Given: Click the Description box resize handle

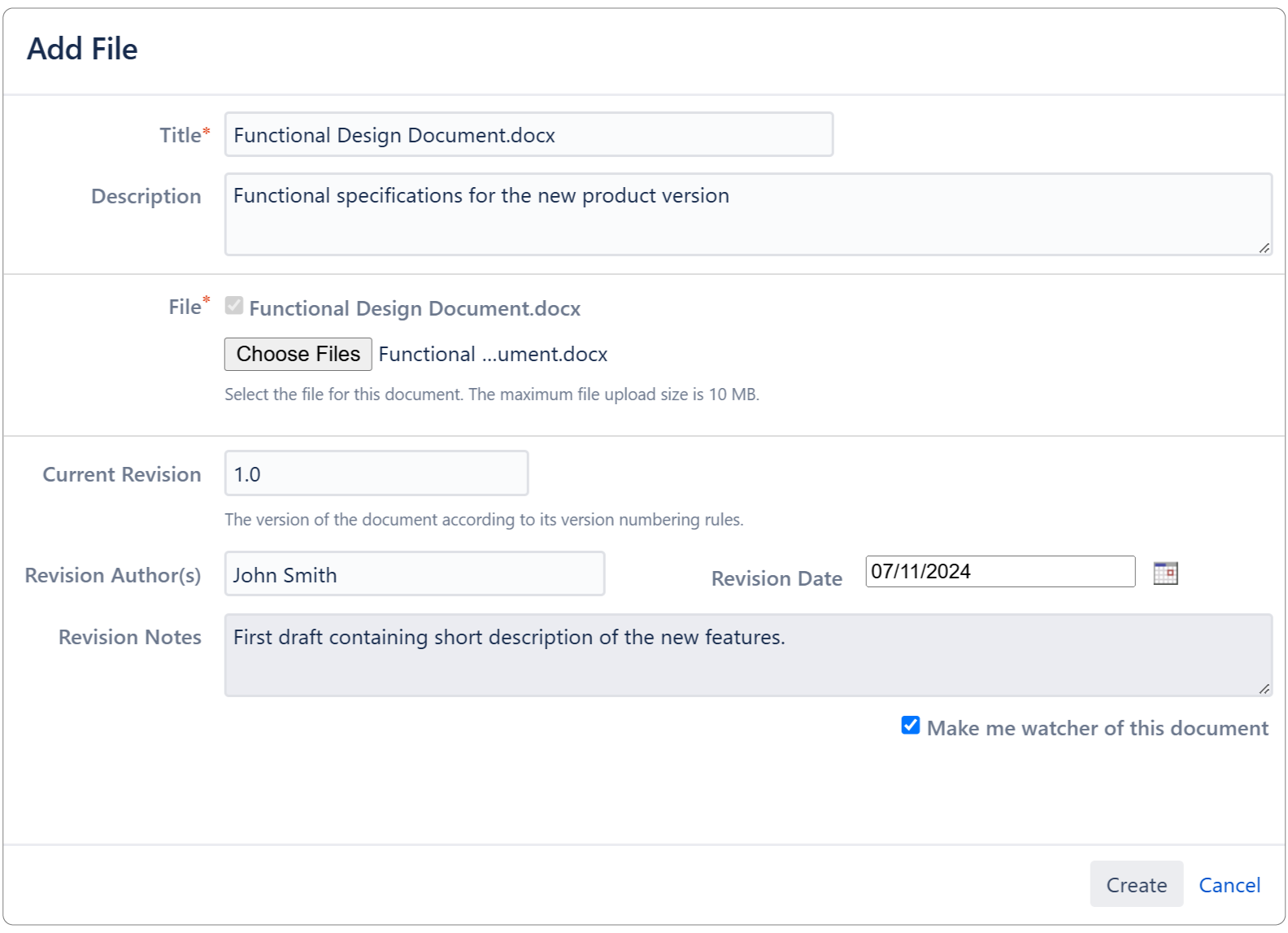Looking at the screenshot, I should click(1264, 247).
